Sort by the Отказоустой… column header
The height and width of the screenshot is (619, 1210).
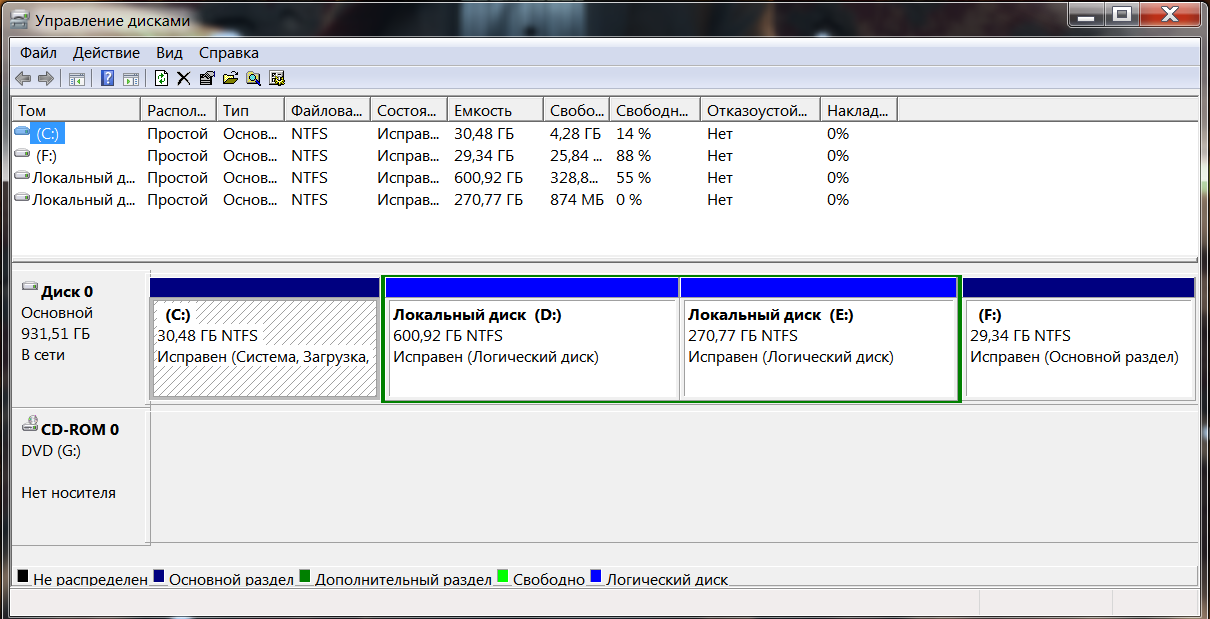point(760,110)
